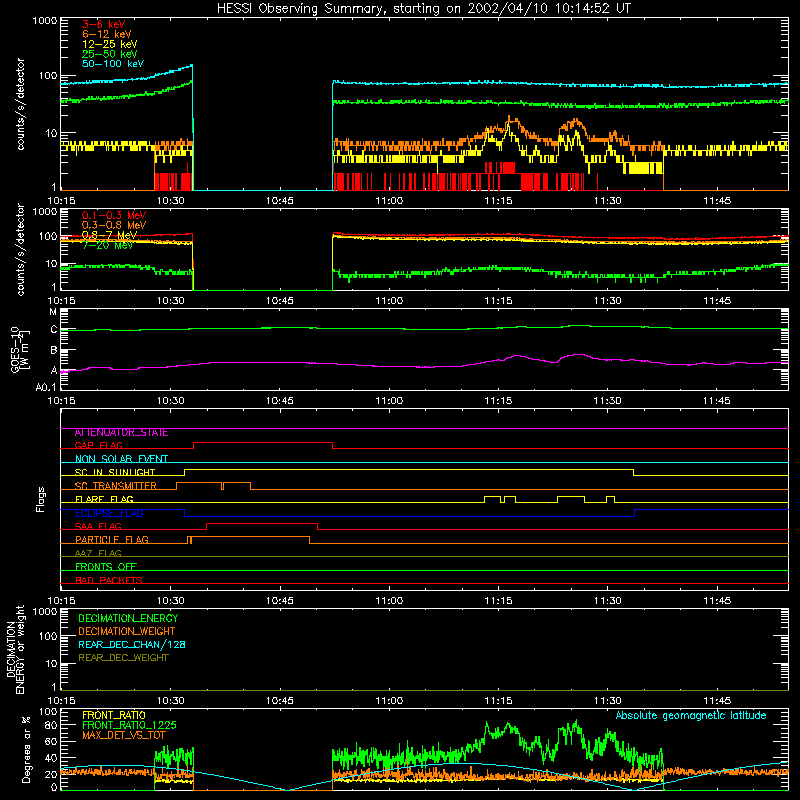Click the DECIMATION_ENERGY legend label

[x=128, y=618]
